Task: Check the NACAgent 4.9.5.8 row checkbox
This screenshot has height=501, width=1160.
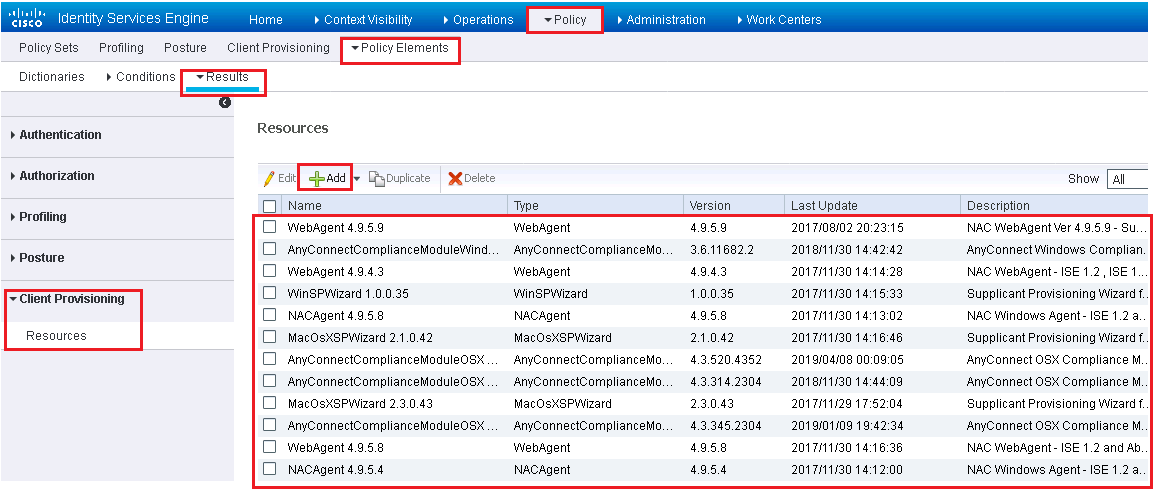Action: (x=269, y=315)
